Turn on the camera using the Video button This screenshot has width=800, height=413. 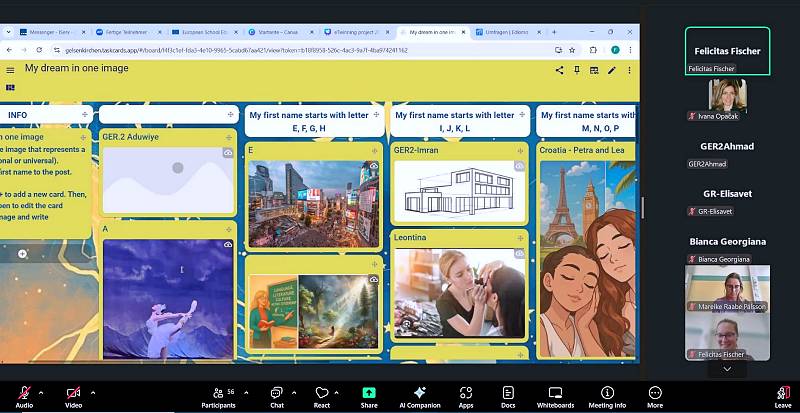coord(73,394)
